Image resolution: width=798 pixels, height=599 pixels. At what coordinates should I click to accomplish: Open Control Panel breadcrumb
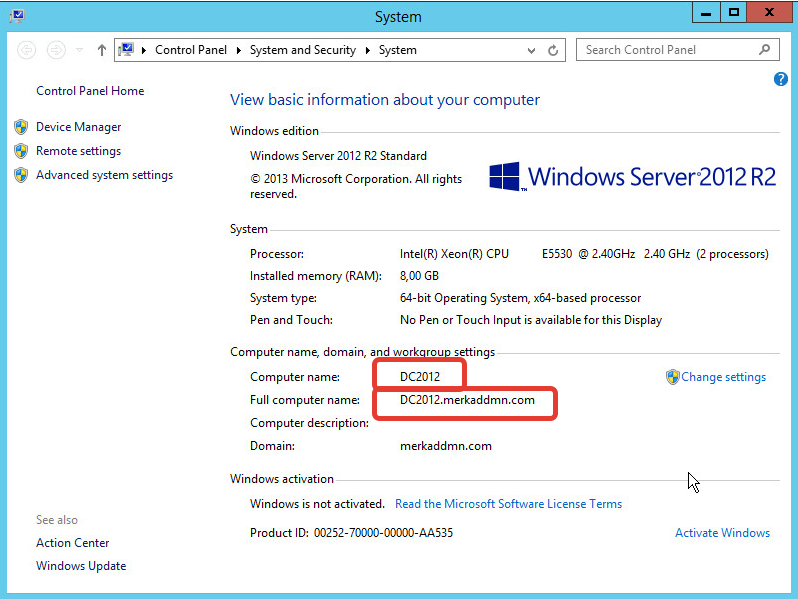(x=191, y=50)
